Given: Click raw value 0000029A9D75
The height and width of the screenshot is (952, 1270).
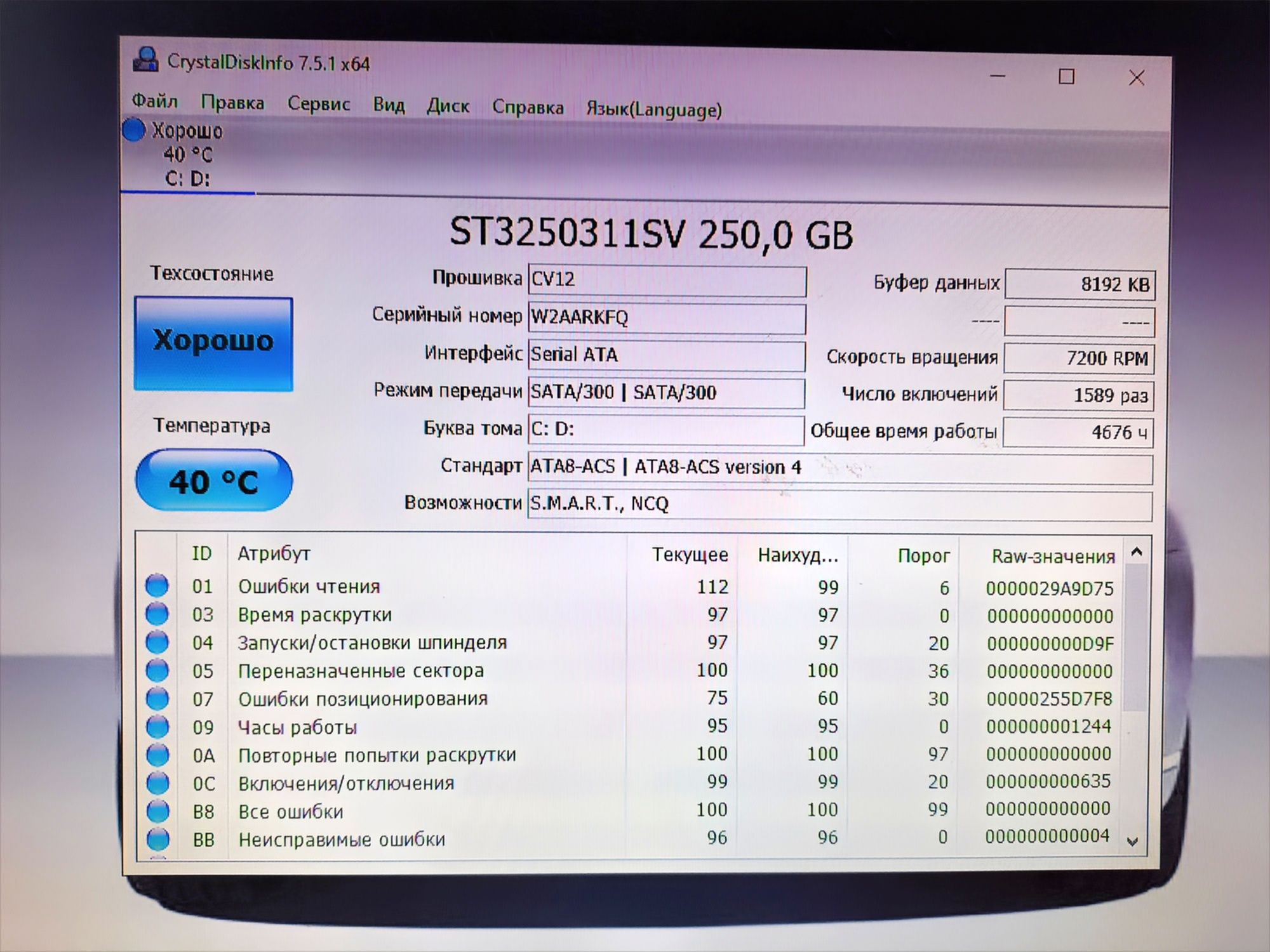Looking at the screenshot, I should click(x=1050, y=589).
